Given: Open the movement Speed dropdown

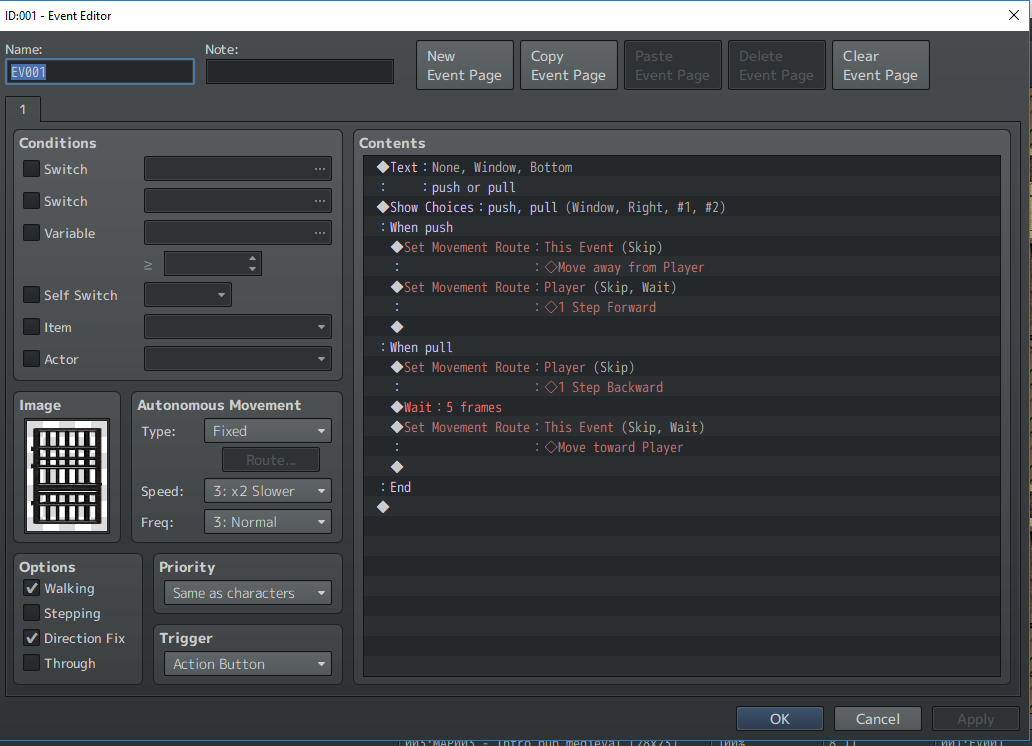Looking at the screenshot, I should [x=268, y=491].
